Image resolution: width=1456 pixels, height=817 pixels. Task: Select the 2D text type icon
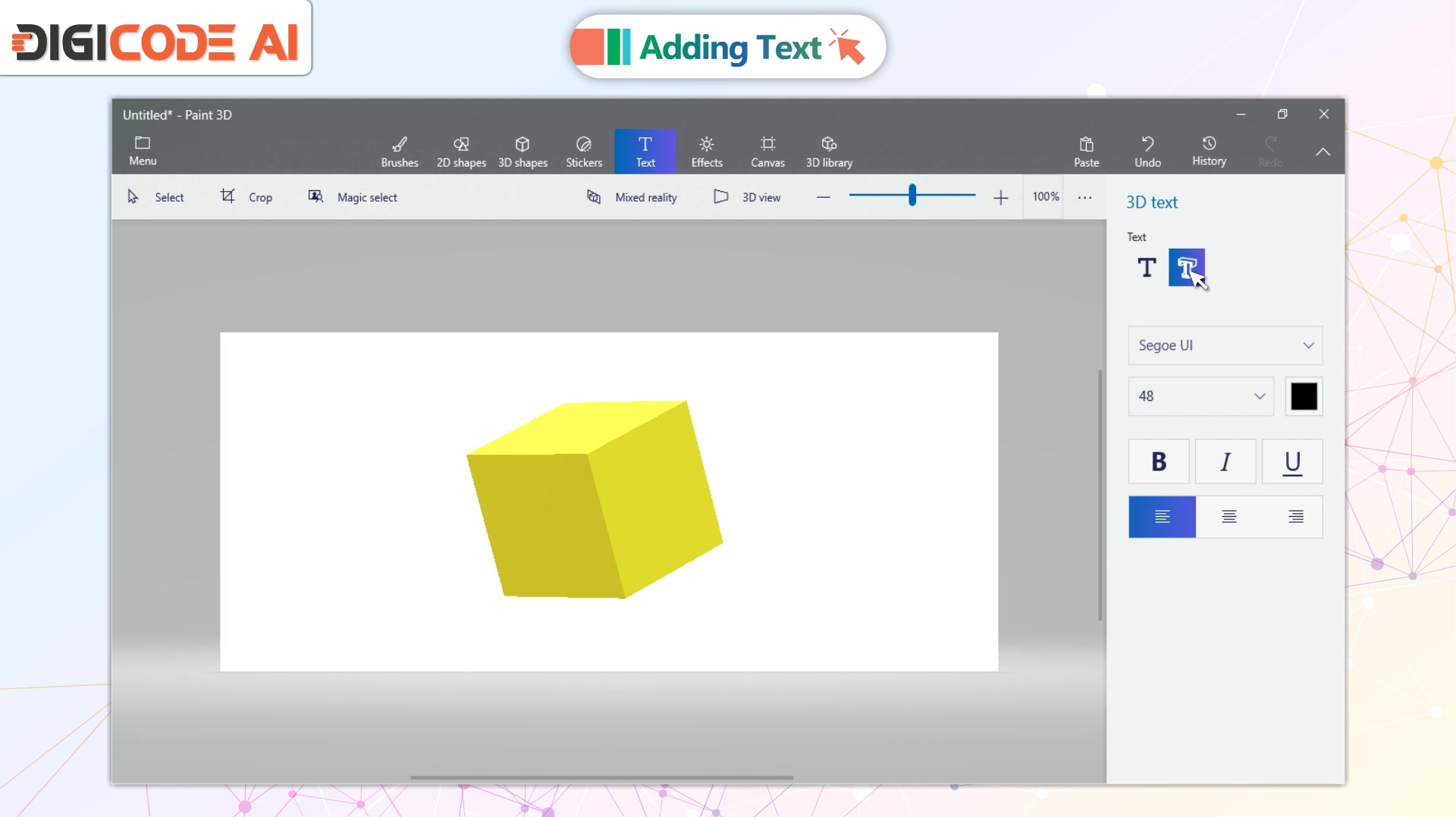click(1147, 268)
